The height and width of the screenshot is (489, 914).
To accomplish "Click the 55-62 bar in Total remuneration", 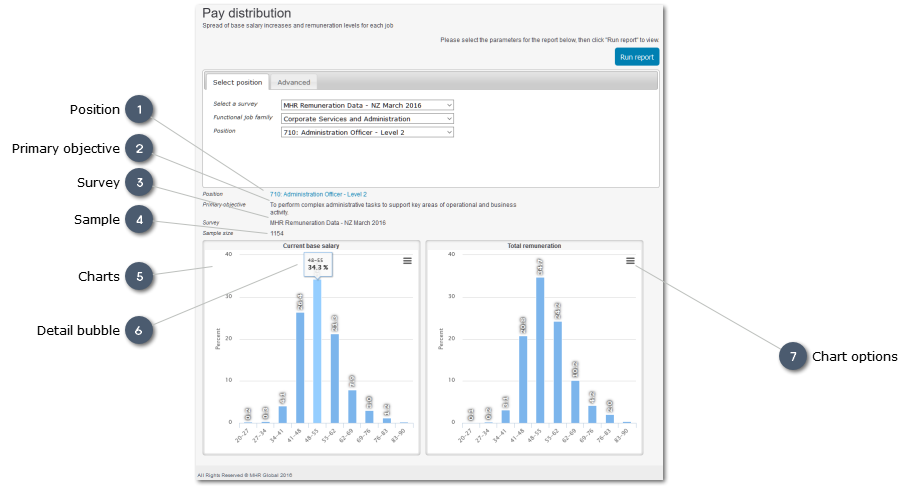I will [x=558, y=372].
